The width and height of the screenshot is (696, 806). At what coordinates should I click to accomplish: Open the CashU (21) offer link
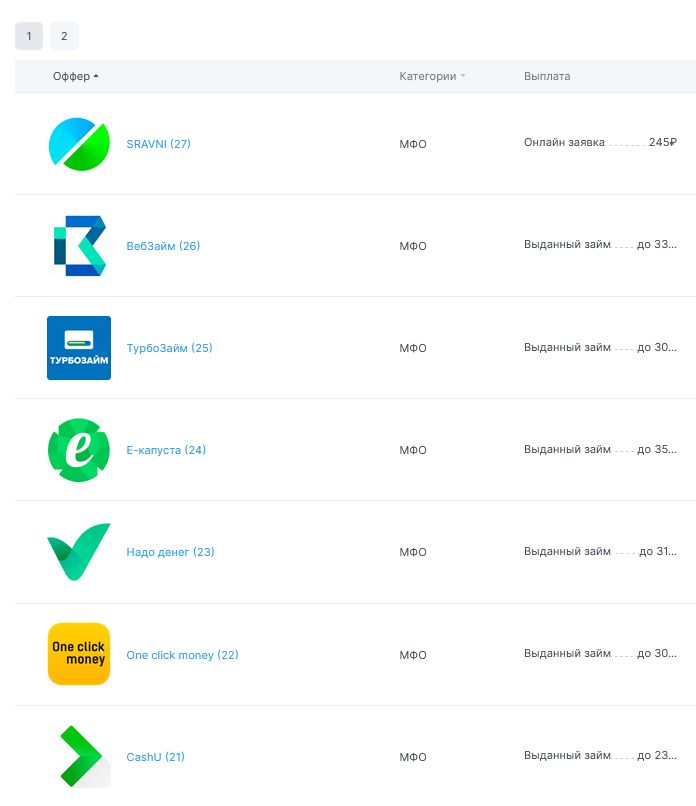[155, 757]
